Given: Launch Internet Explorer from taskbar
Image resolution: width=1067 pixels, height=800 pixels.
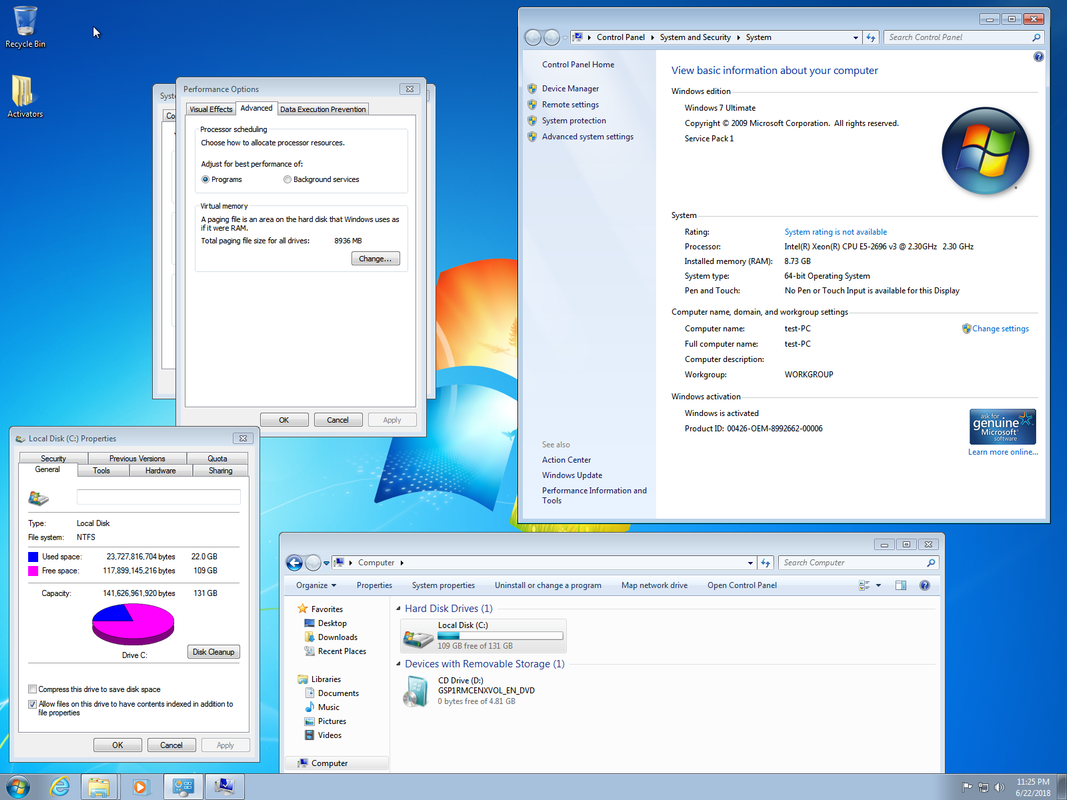Looking at the screenshot, I should [x=60, y=787].
